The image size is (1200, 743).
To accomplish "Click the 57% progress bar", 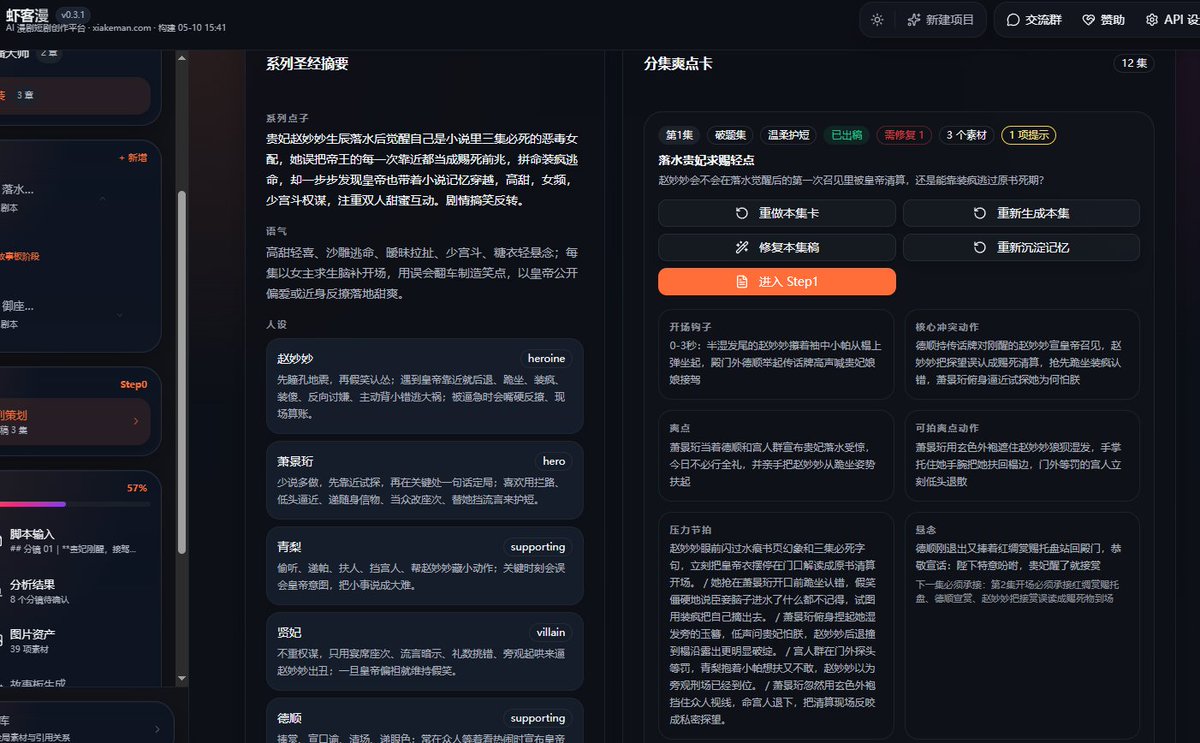I will tap(75, 504).
